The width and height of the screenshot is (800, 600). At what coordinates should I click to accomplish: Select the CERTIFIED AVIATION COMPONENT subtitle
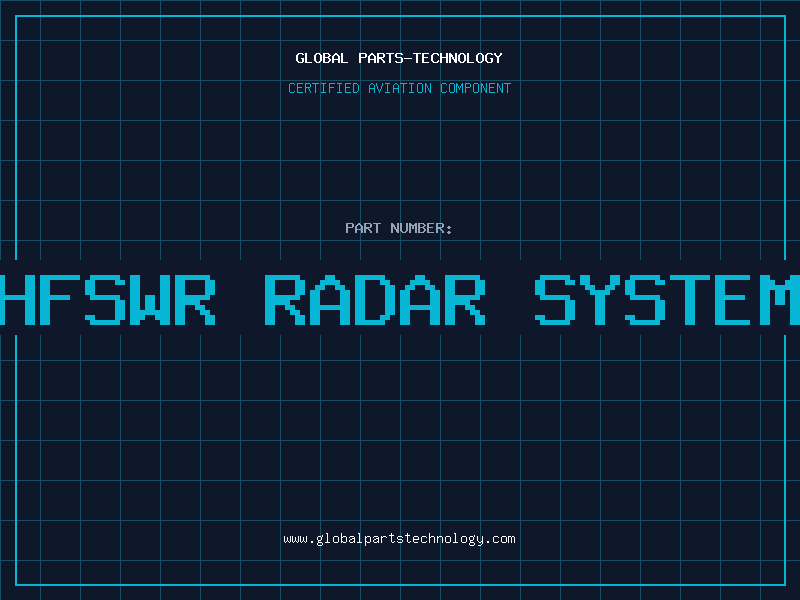(399, 88)
